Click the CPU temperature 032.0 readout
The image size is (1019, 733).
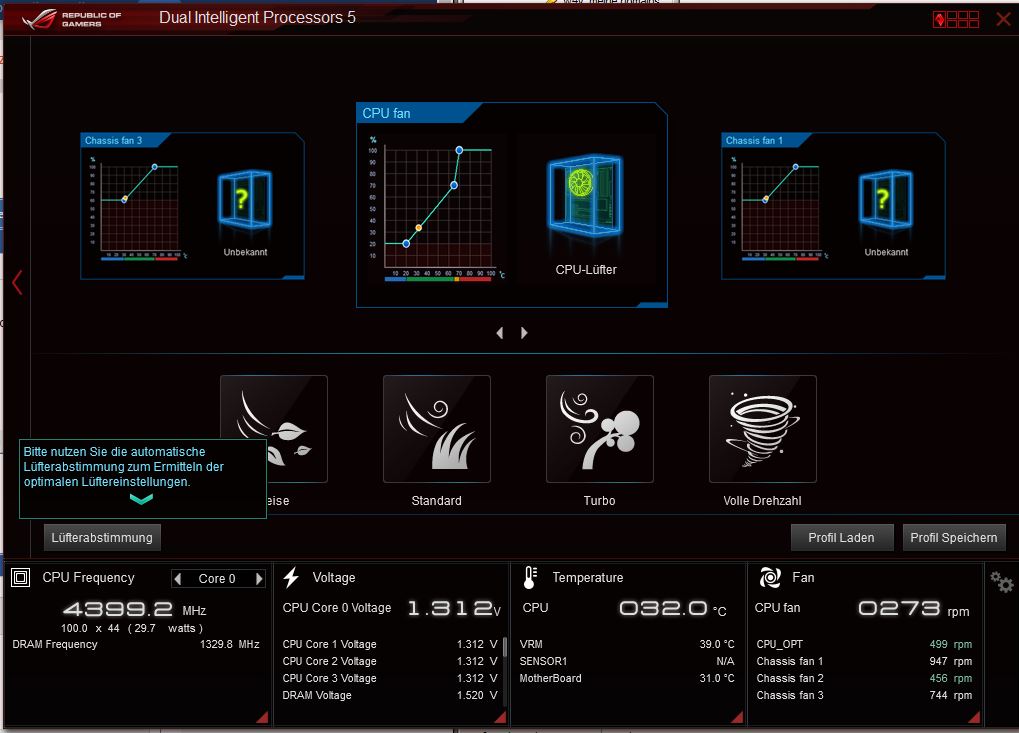pyautogui.click(x=673, y=608)
